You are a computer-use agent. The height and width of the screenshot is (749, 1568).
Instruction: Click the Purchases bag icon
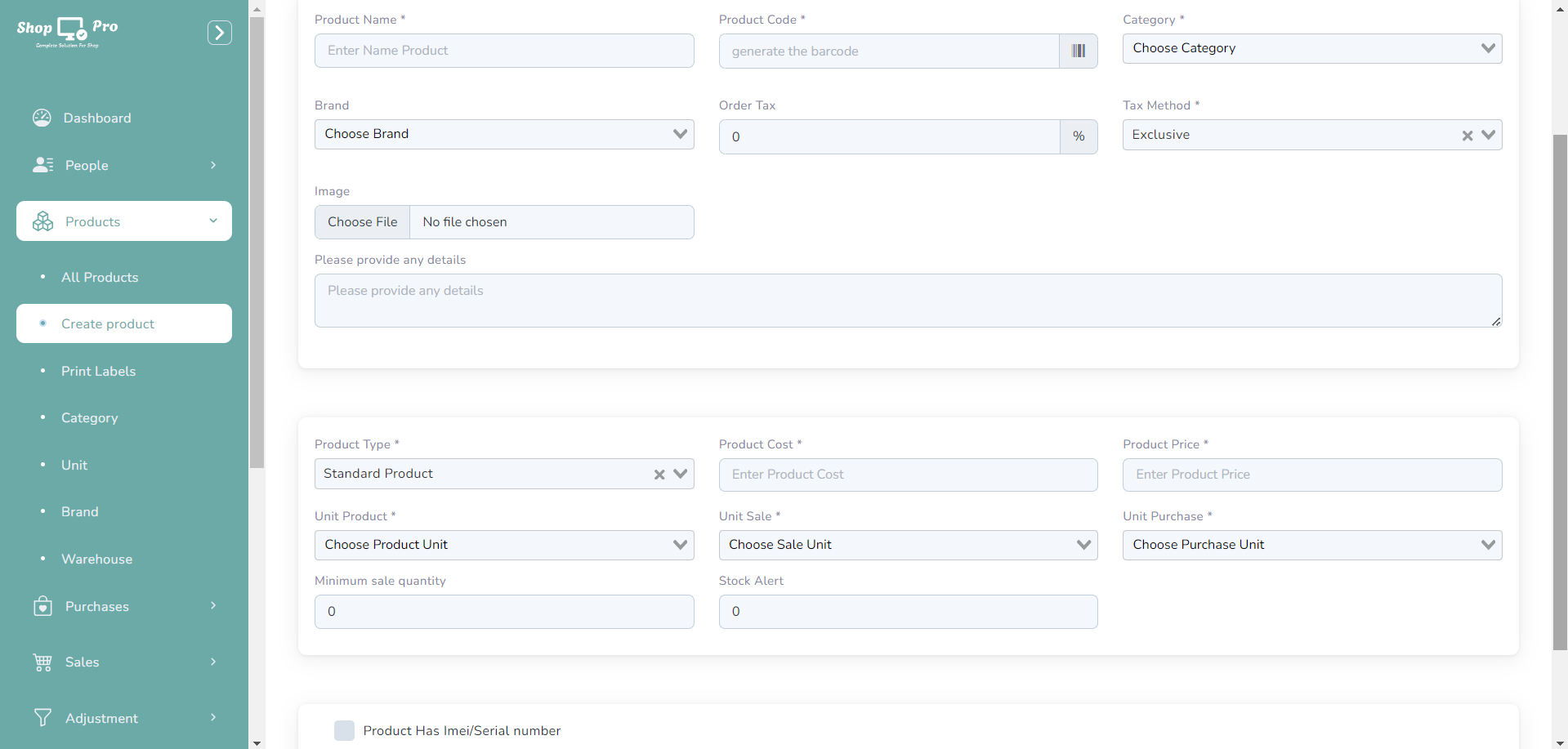(x=42, y=606)
